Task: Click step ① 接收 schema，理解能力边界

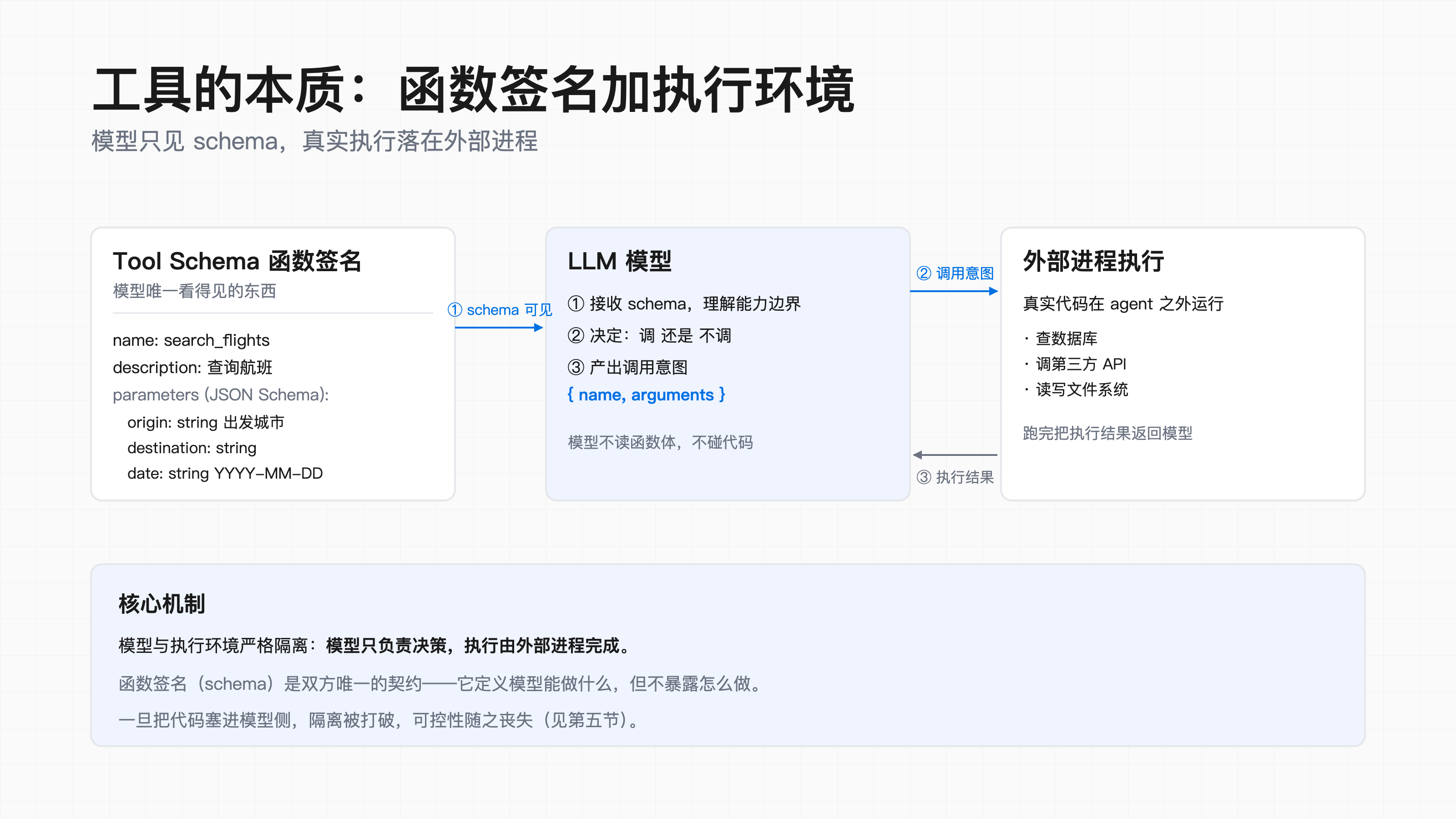Action: point(684,303)
